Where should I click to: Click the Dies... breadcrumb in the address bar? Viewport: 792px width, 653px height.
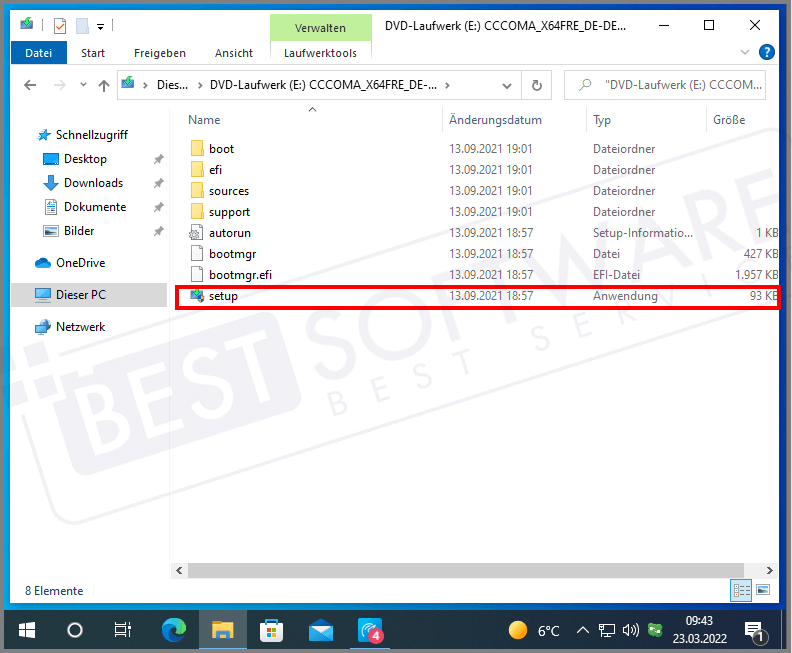tap(172, 85)
